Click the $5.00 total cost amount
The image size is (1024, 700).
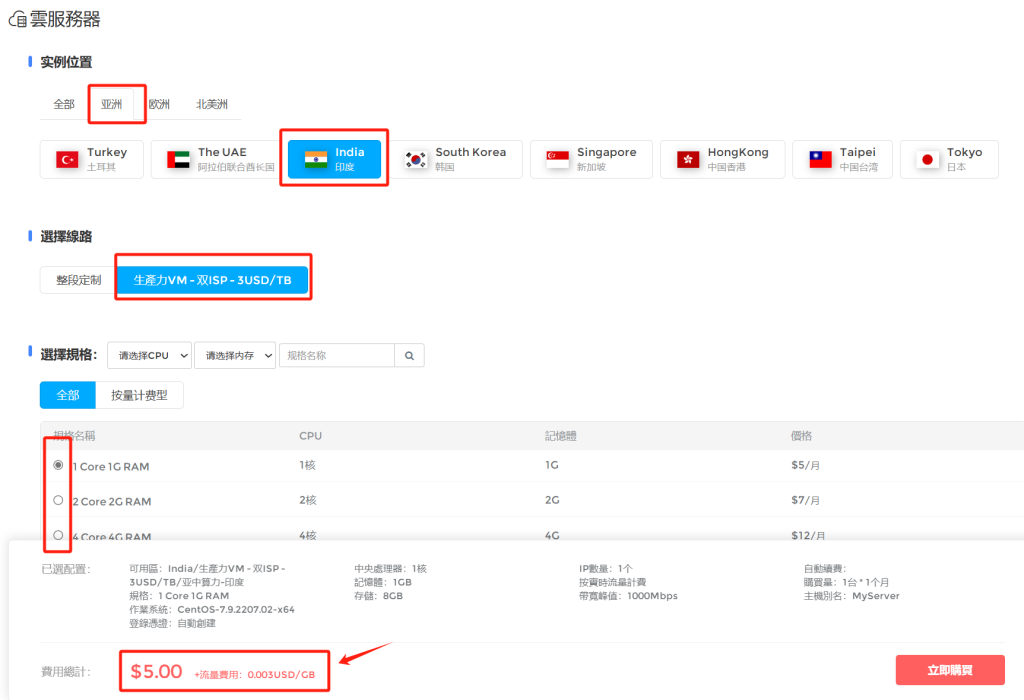(x=156, y=671)
